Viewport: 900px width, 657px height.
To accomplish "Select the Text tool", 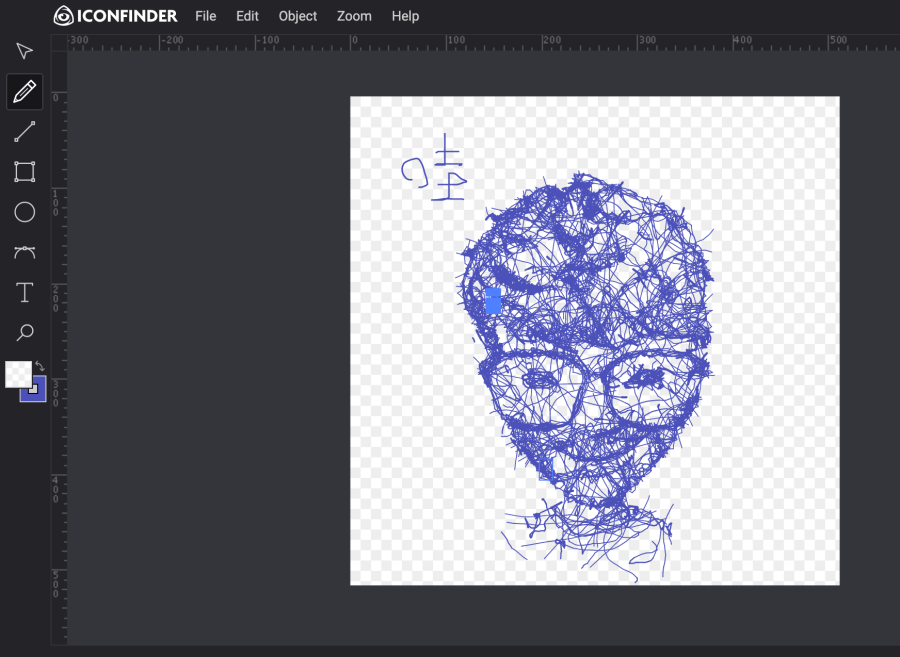I will pos(24,292).
